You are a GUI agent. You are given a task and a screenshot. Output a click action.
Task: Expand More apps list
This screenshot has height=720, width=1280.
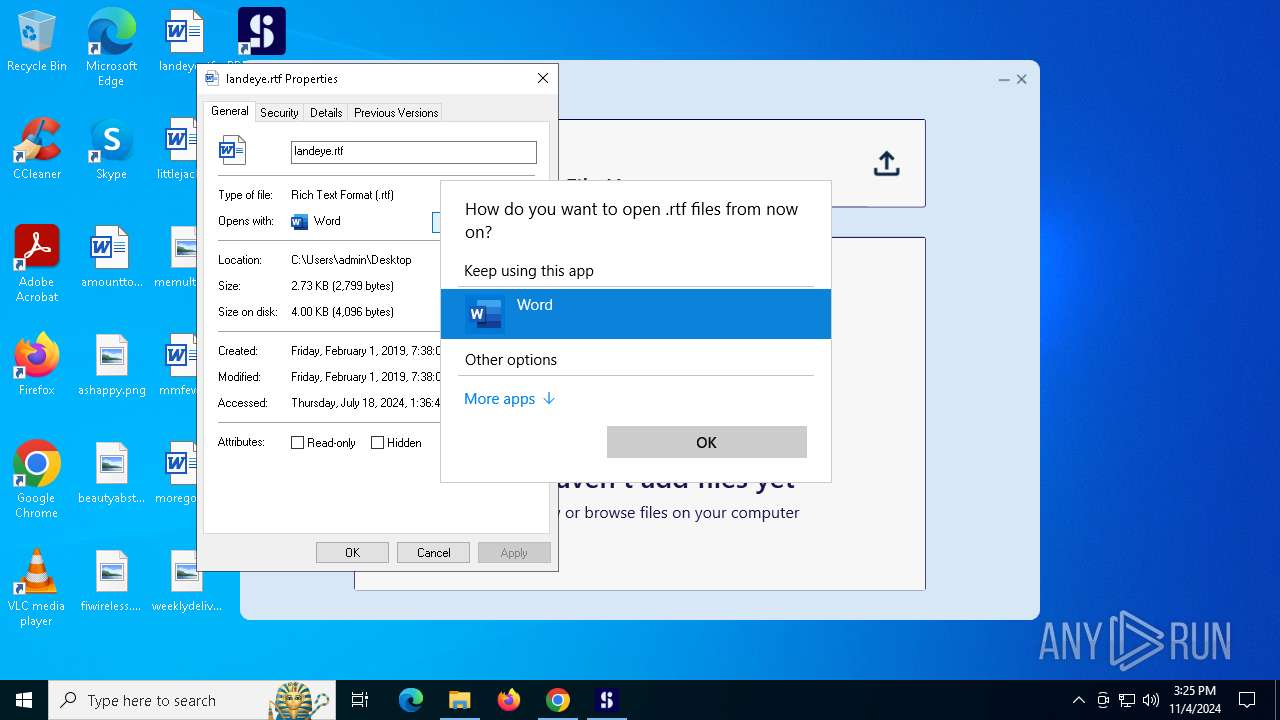click(x=509, y=399)
